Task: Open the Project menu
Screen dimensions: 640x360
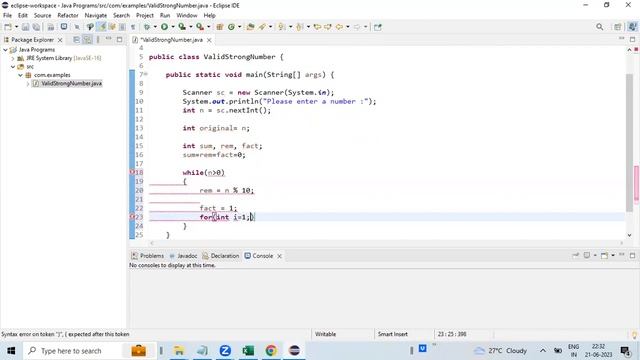Action: [144, 15]
